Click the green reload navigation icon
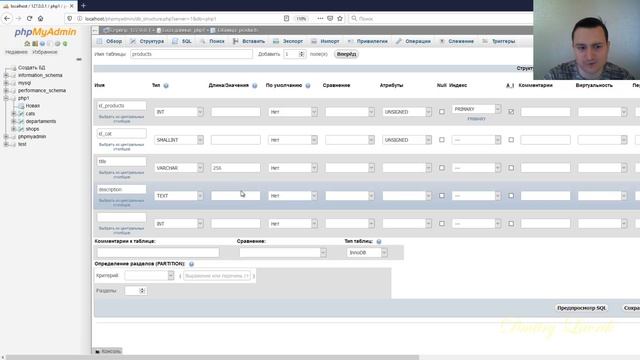640x360 pixels. click(65, 44)
